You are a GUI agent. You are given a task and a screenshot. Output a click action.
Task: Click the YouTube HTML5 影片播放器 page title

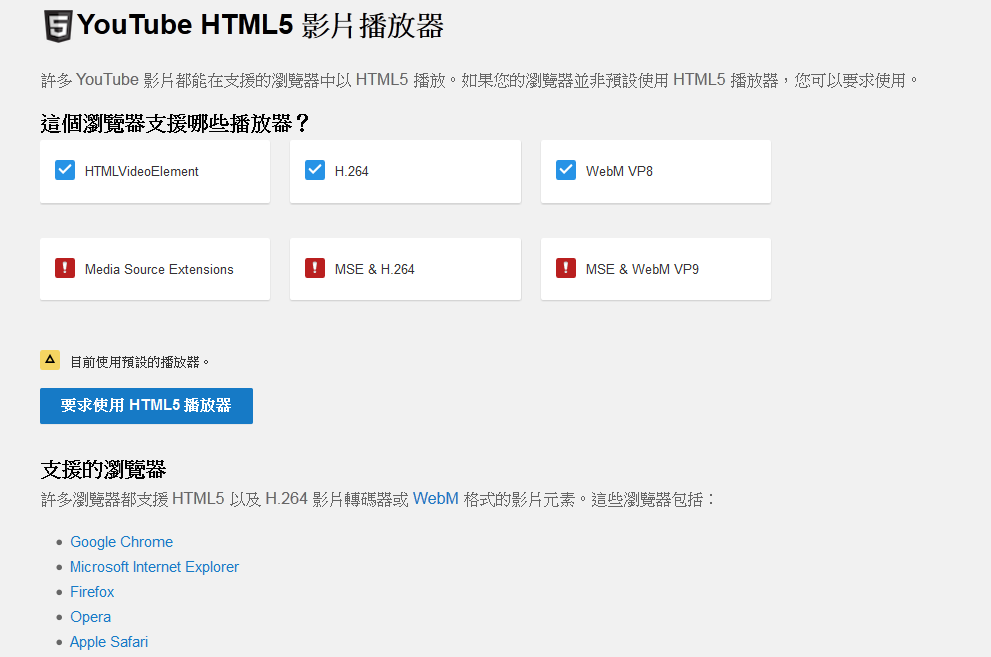260,26
